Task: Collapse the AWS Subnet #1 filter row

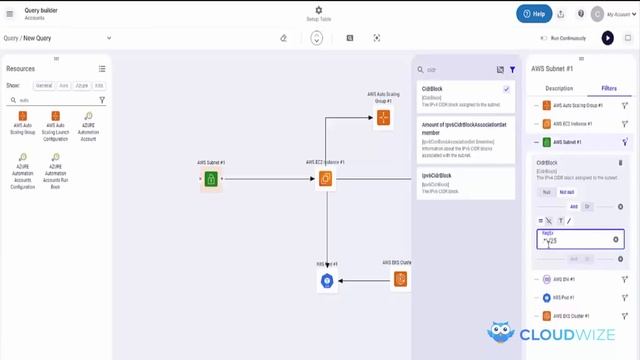Action: pos(536,142)
